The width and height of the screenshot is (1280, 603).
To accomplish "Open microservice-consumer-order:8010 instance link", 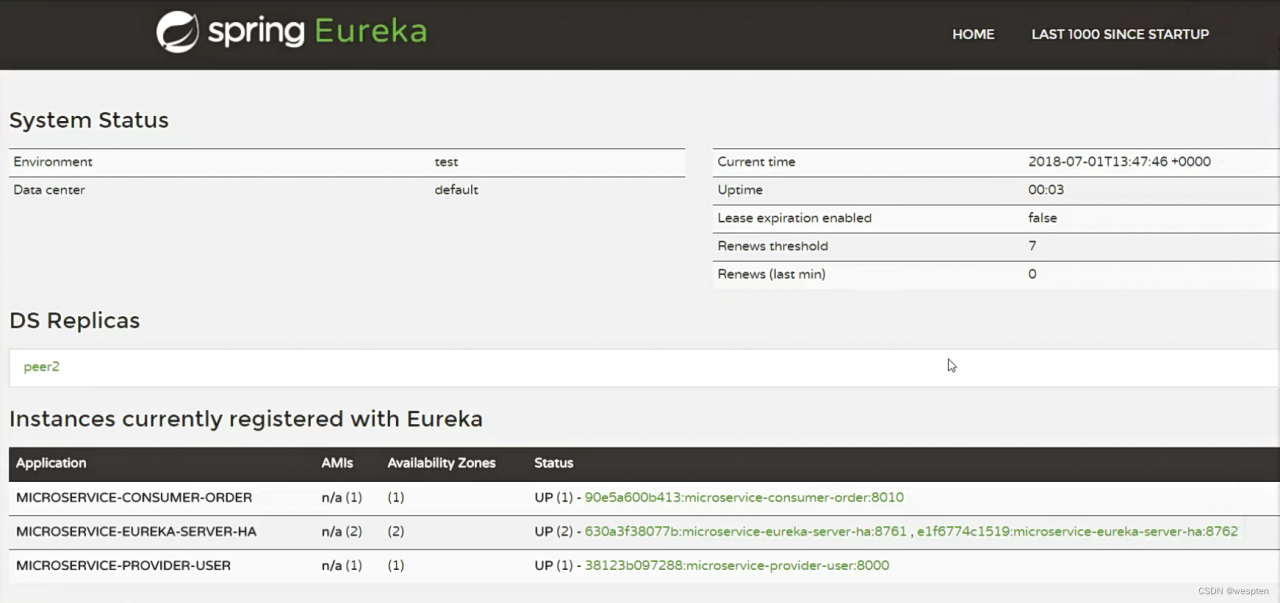I will (744, 497).
